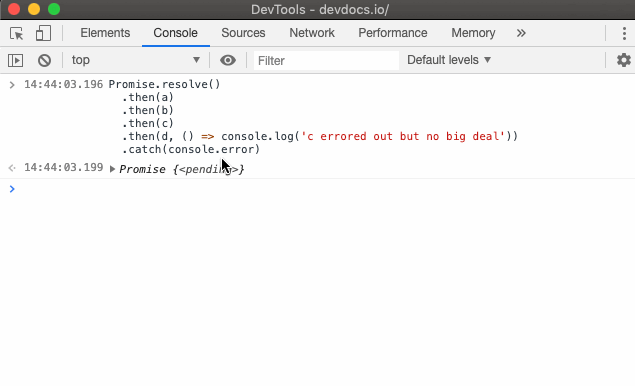635x386 pixels.
Task: Toggle the device toolbar icon
Action: [x=43, y=33]
